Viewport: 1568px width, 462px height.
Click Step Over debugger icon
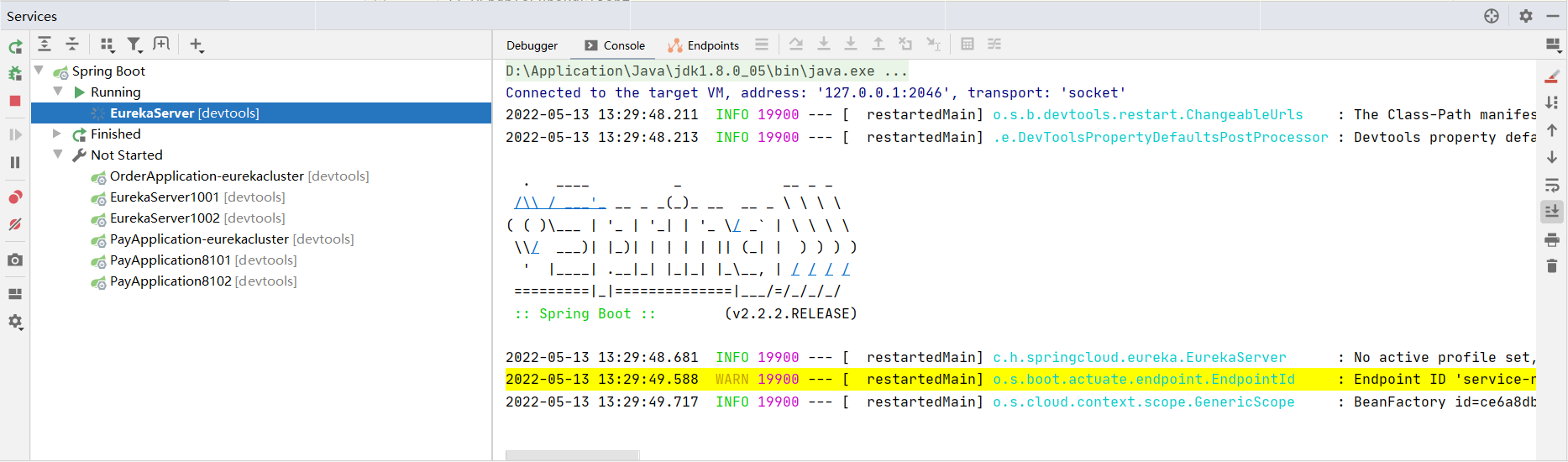tap(796, 44)
